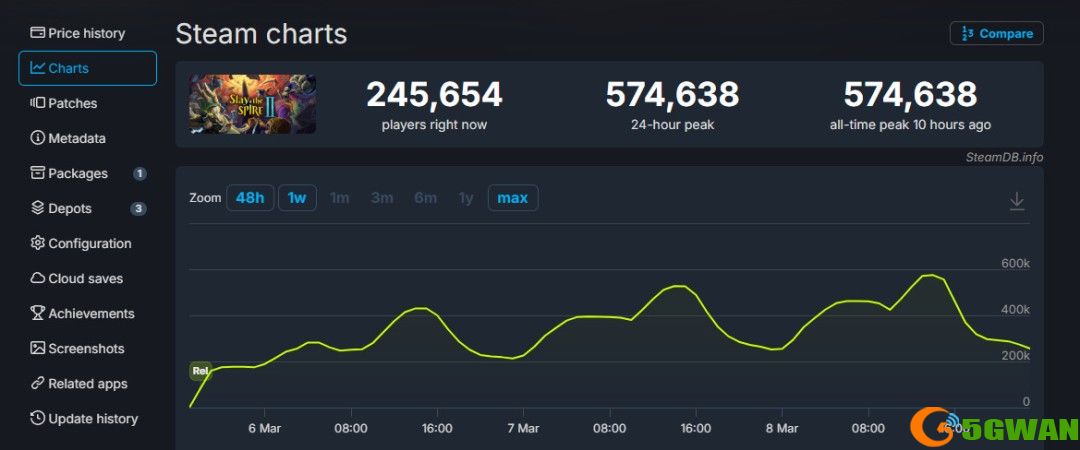The height and width of the screenshot is (450, 1080).
Task: Click the Patches icon
Action: [38, 103]
